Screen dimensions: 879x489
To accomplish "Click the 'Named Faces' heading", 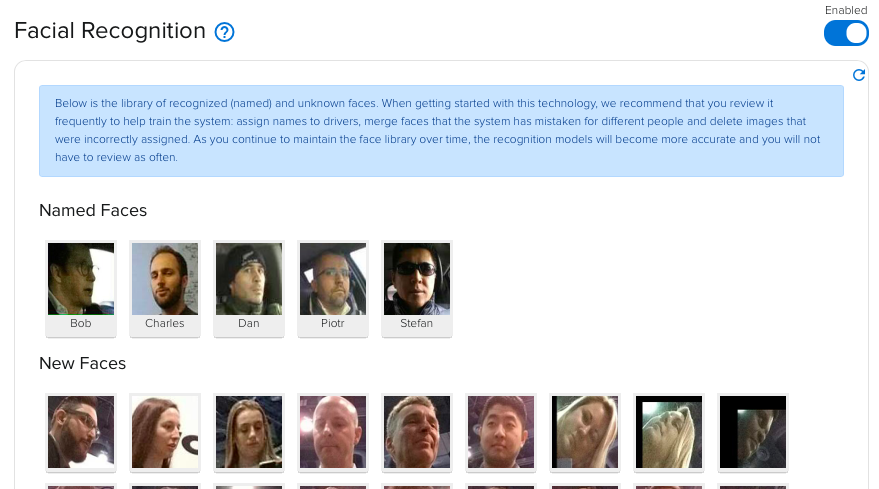I will pos(93,210).
